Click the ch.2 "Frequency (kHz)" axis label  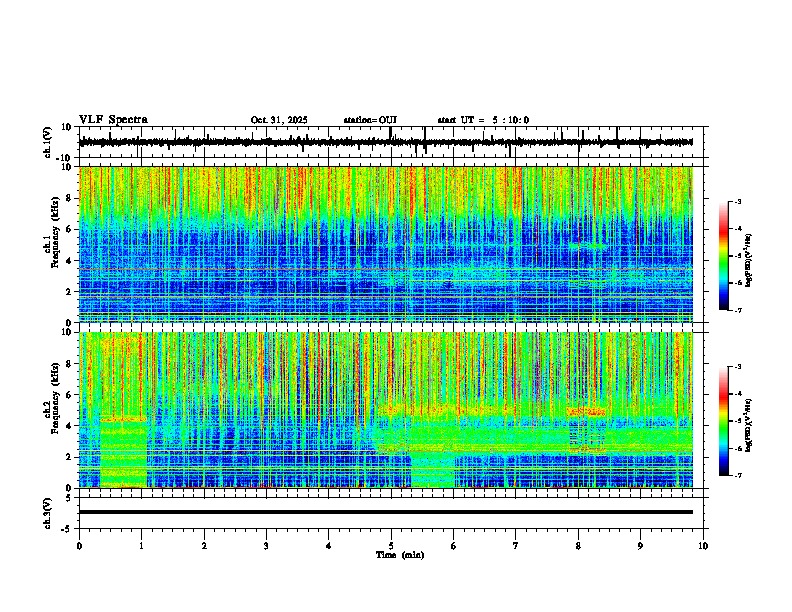click(55, 398)
